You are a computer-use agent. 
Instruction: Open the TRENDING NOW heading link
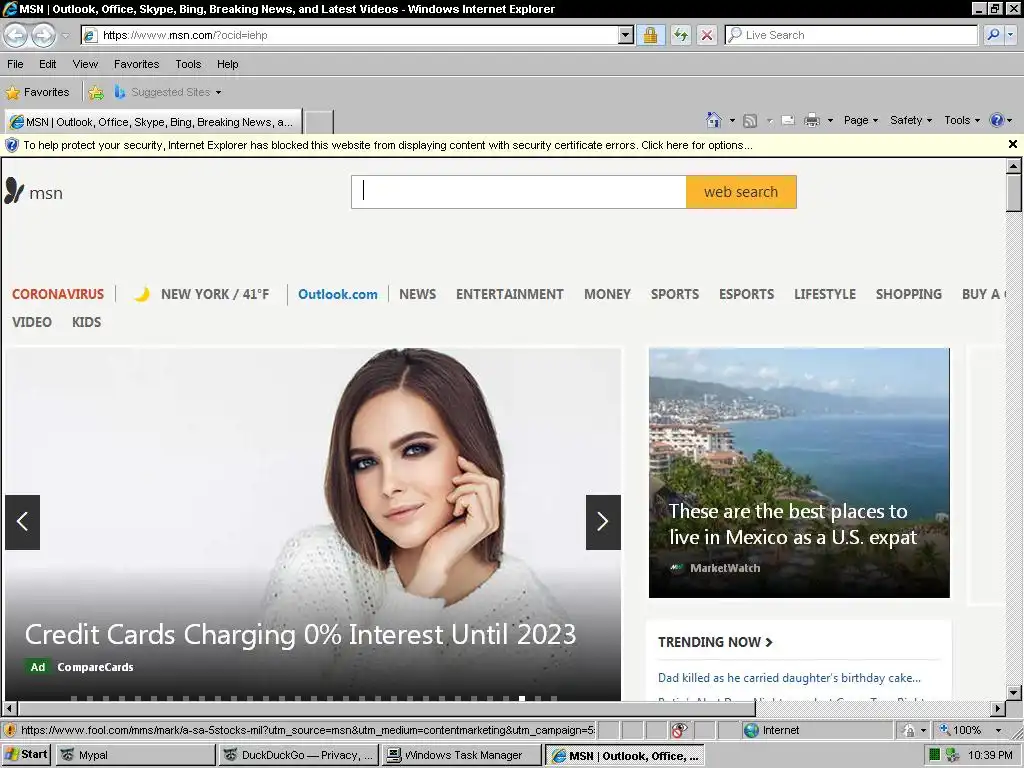coord(715,642)
